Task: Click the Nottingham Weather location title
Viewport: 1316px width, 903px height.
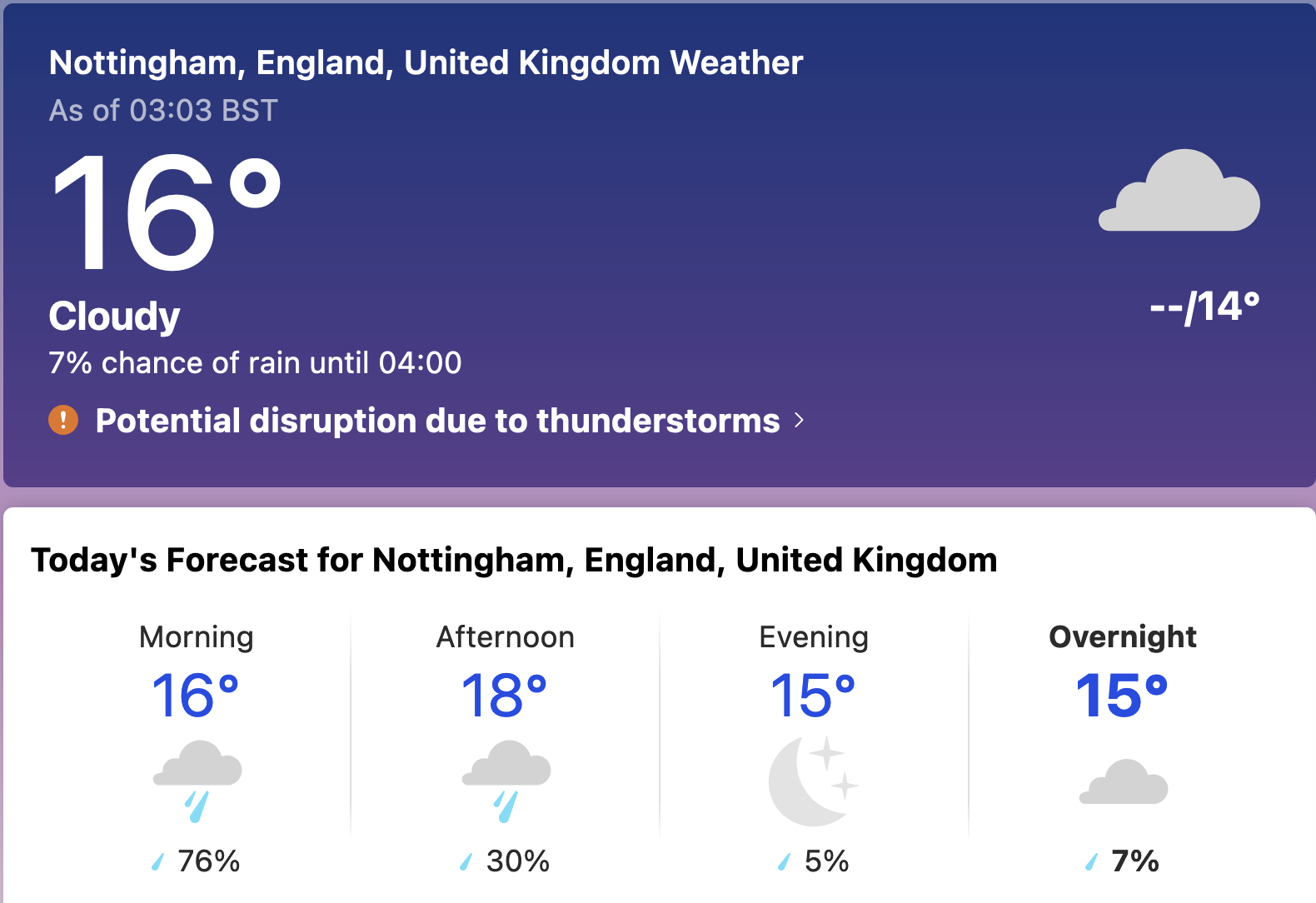Action: coord(426,63)
